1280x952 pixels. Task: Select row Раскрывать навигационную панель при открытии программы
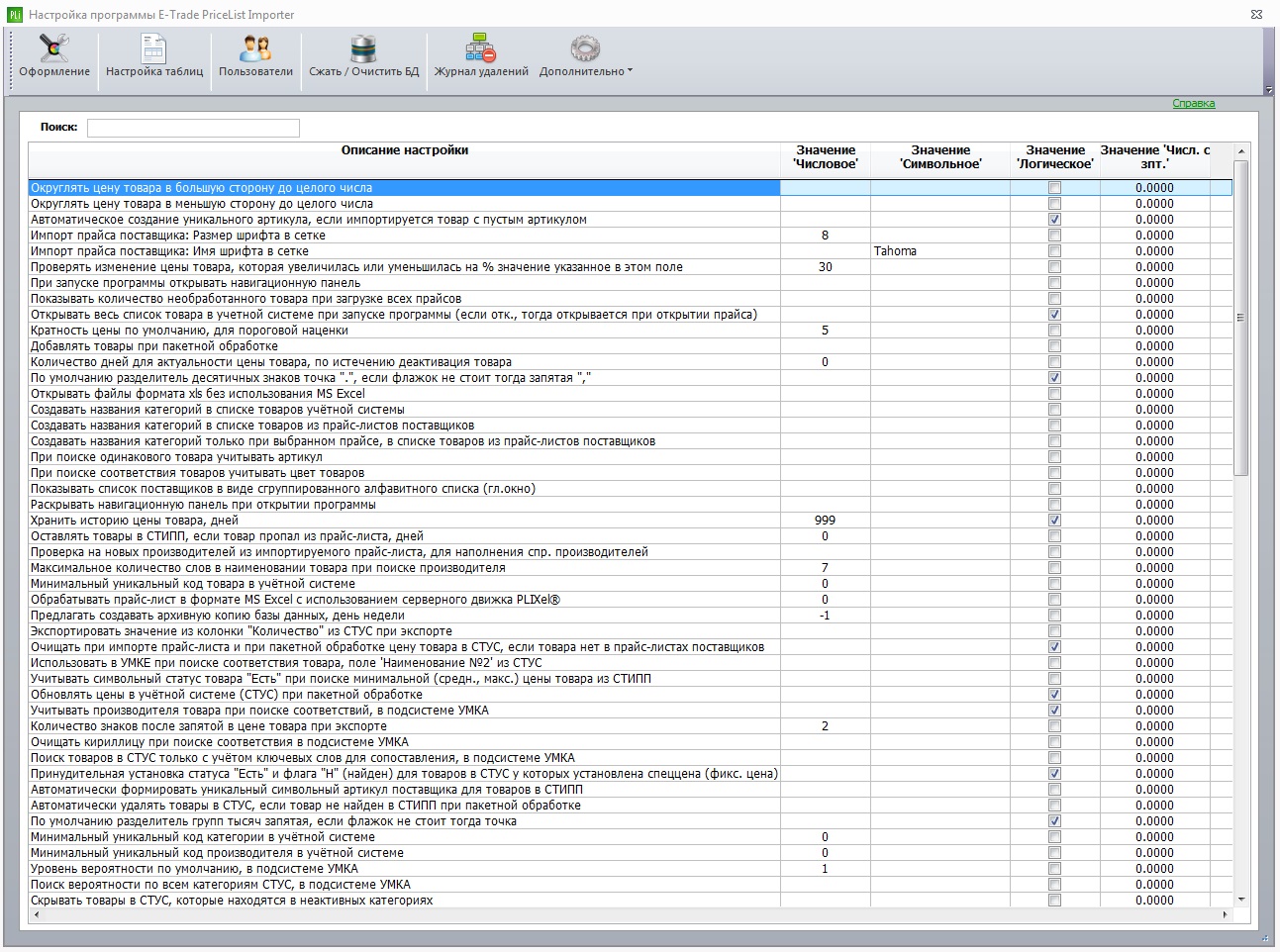(404, 505)
